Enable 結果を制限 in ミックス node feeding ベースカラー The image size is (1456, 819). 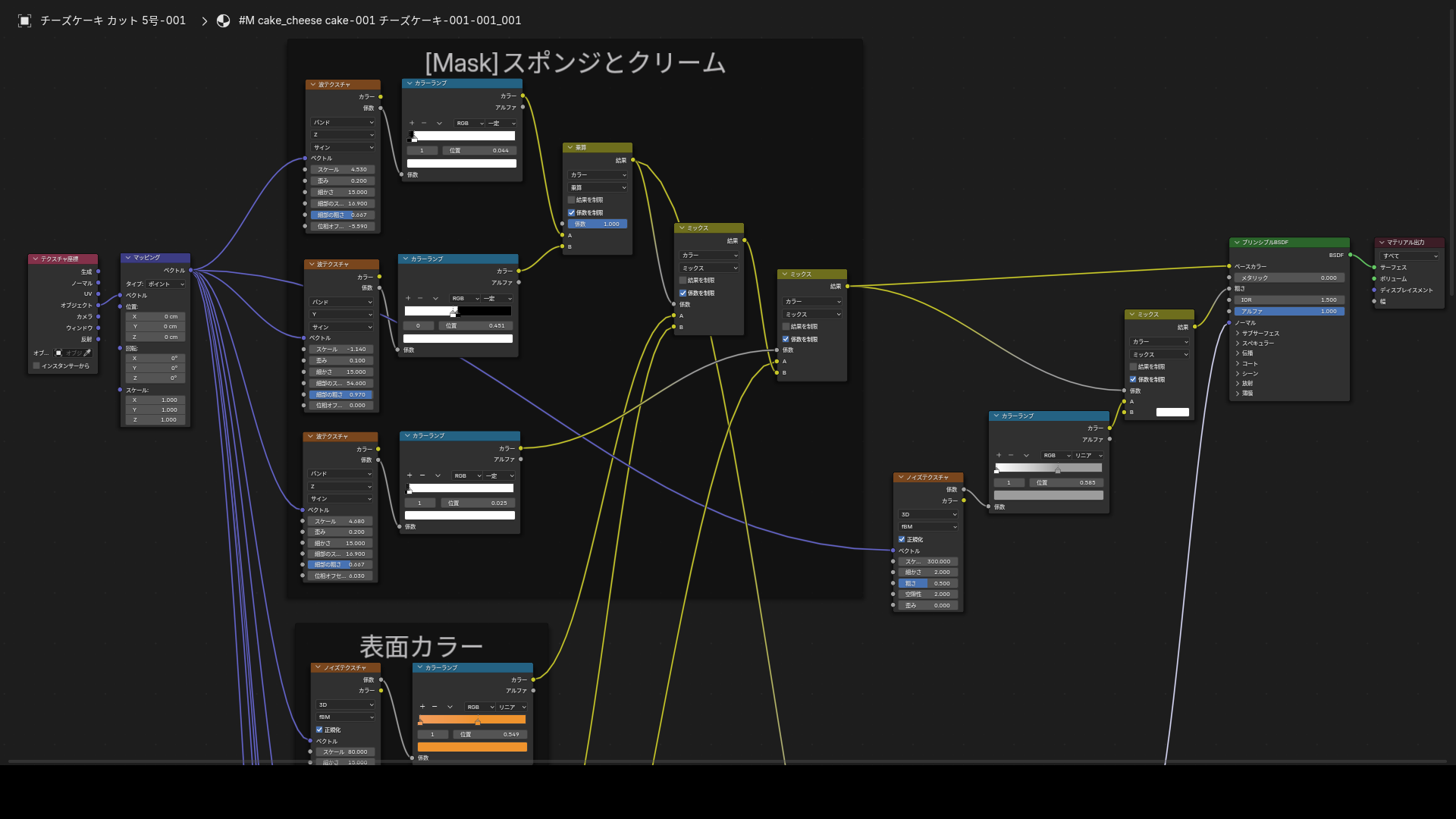(786, 327)
